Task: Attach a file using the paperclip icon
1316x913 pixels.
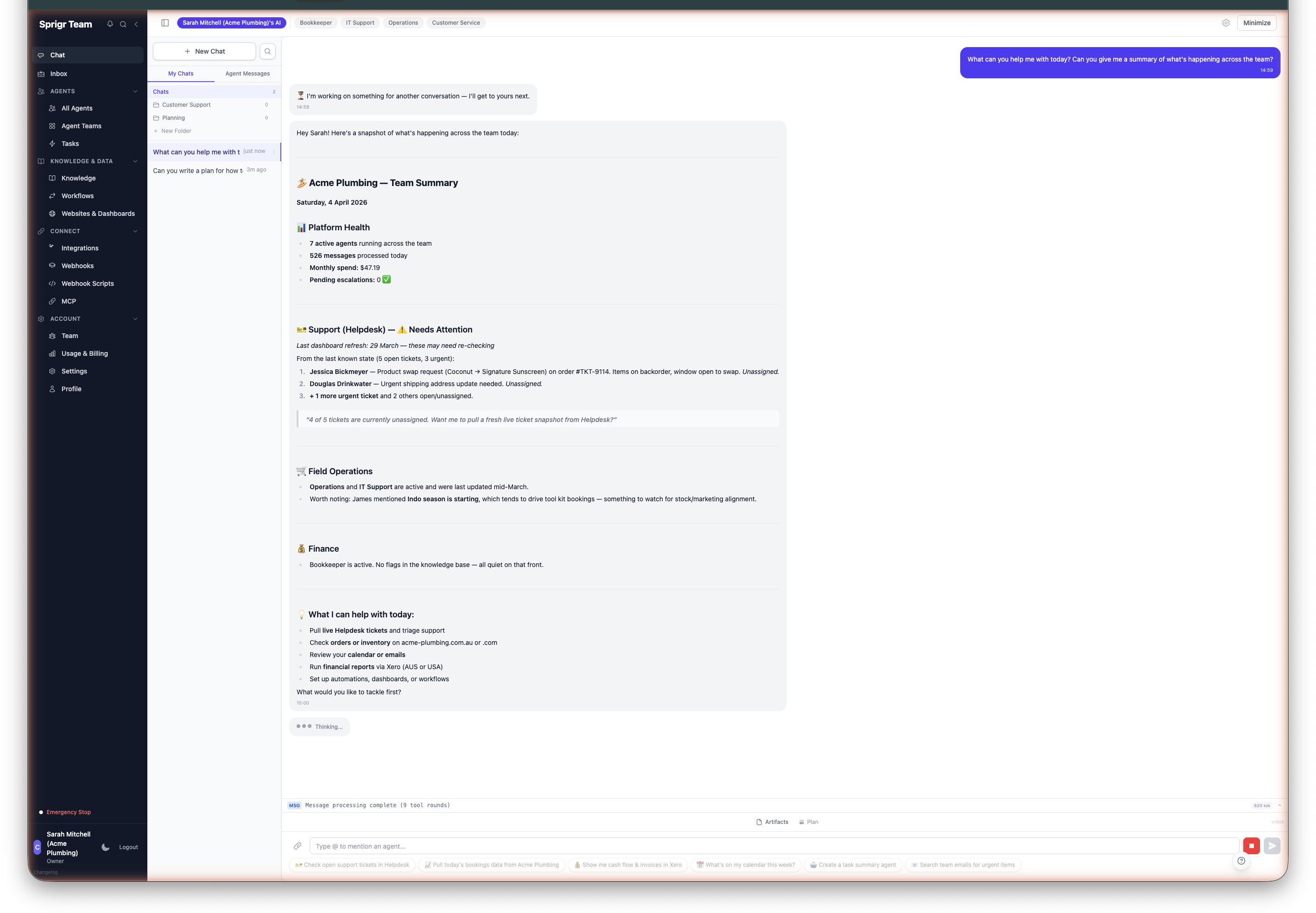Action: tap(298, 845)
